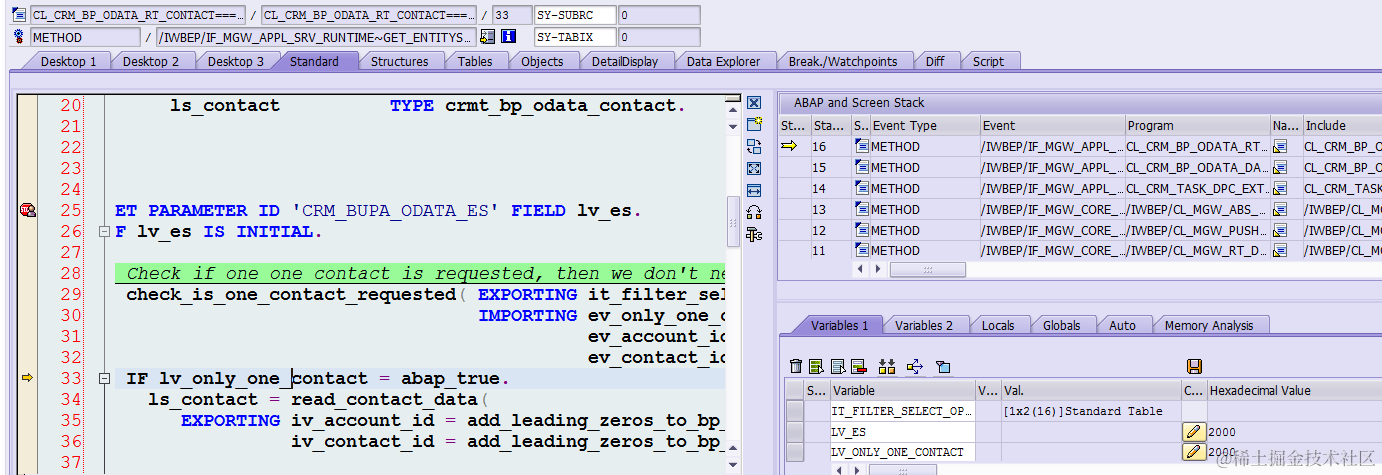The image size is (1382, 475).
Task: Click the blue information icon in the header
Action: pyautogui.click(x=508, y=37)
